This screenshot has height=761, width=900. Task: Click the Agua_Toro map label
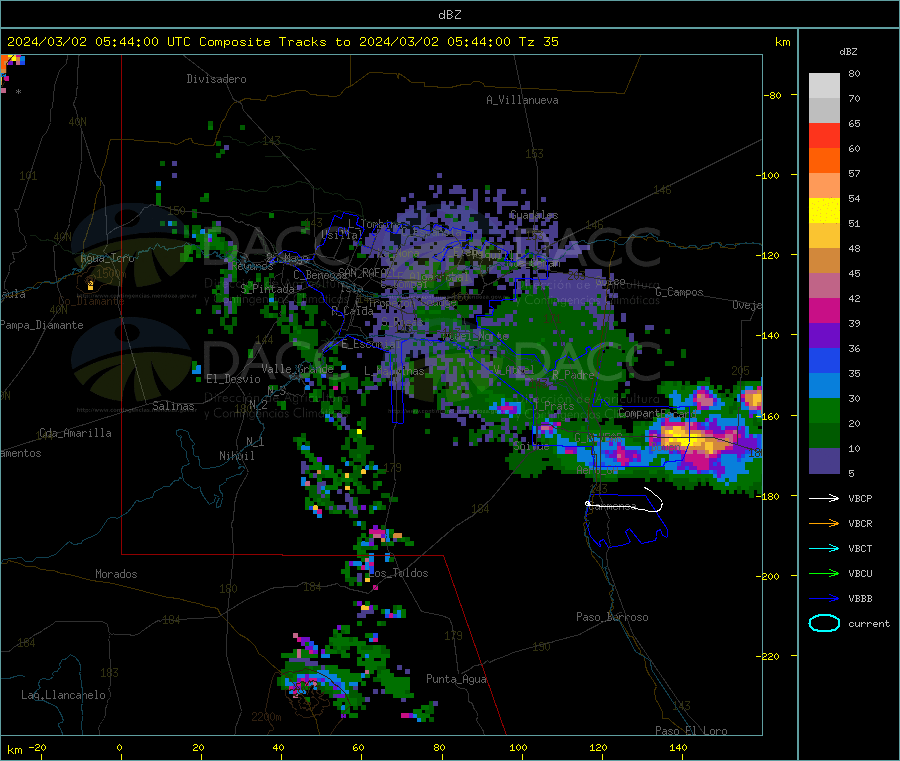coord(107,258)
